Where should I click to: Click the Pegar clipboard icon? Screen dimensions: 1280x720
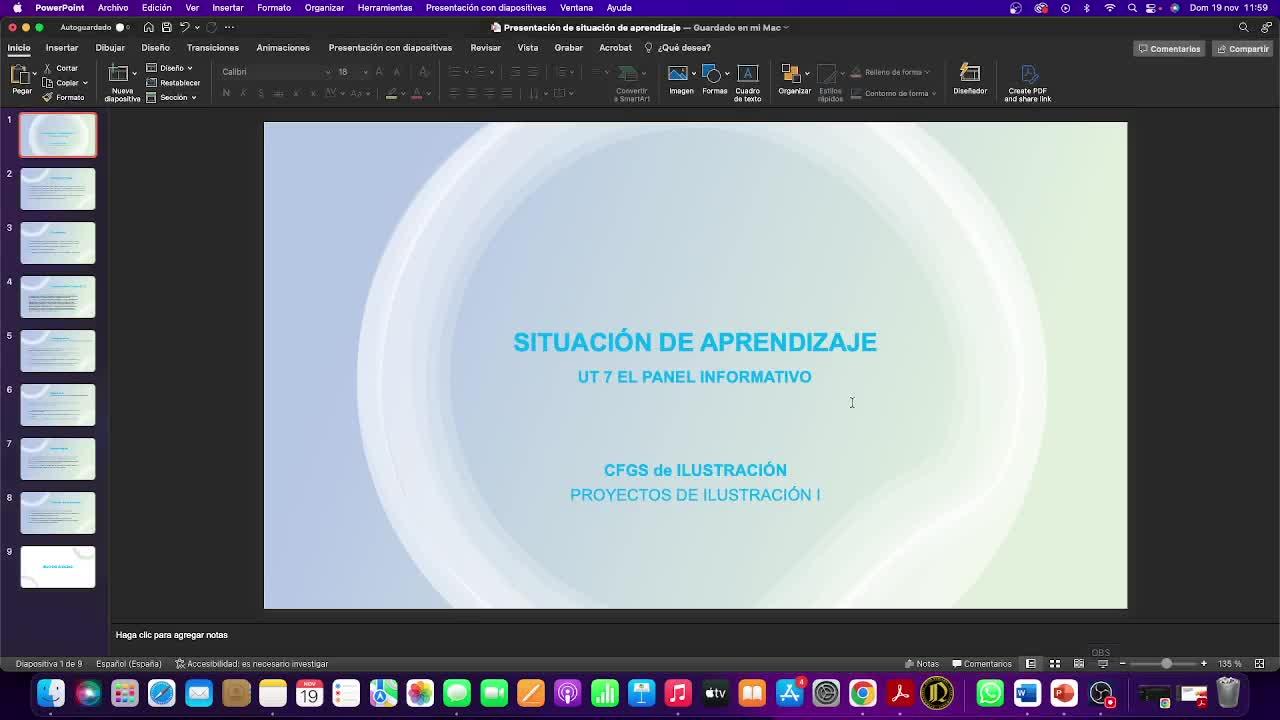[x=20, y=76]
